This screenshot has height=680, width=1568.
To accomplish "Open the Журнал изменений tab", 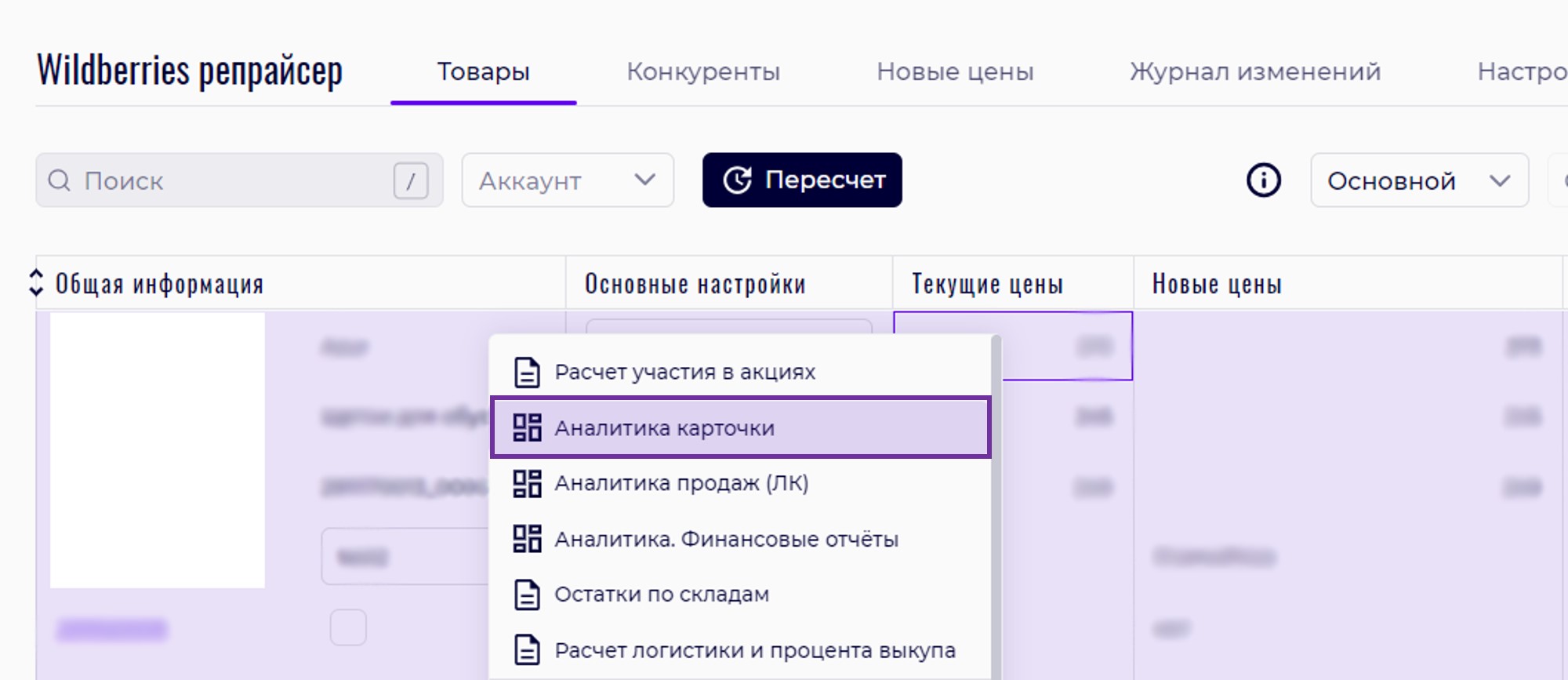I will tap(1254, 72).
